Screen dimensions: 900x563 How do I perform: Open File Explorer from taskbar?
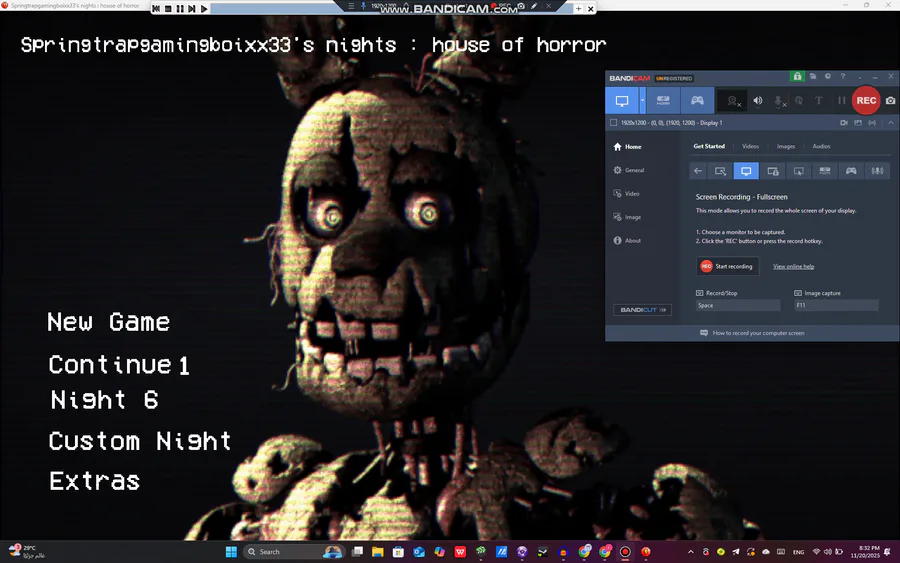tap(378, 552)
